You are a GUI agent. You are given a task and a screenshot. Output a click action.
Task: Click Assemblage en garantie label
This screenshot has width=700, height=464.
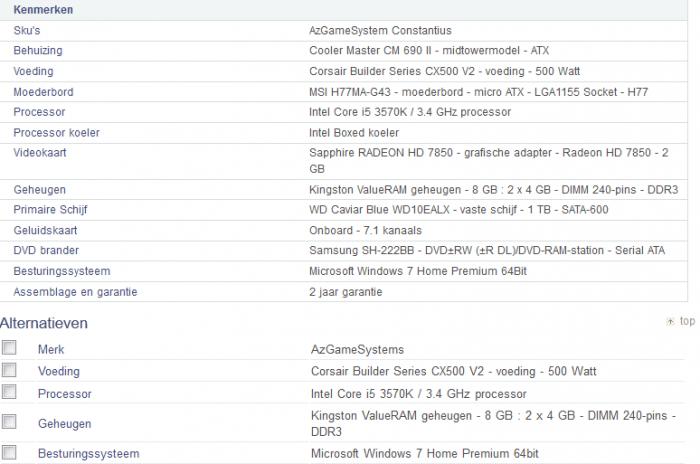point(75,292)
